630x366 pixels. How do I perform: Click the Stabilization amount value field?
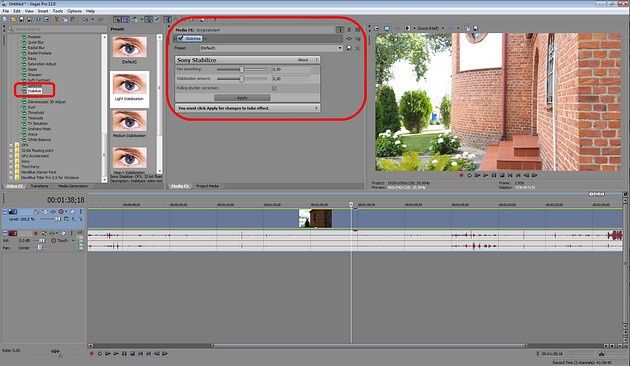point(291,79)
